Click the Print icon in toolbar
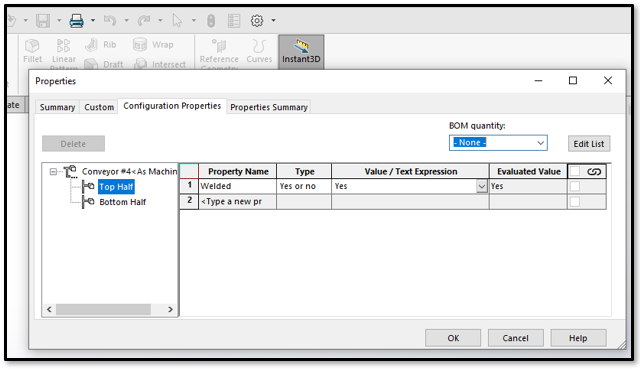 (x=76, y=20)
